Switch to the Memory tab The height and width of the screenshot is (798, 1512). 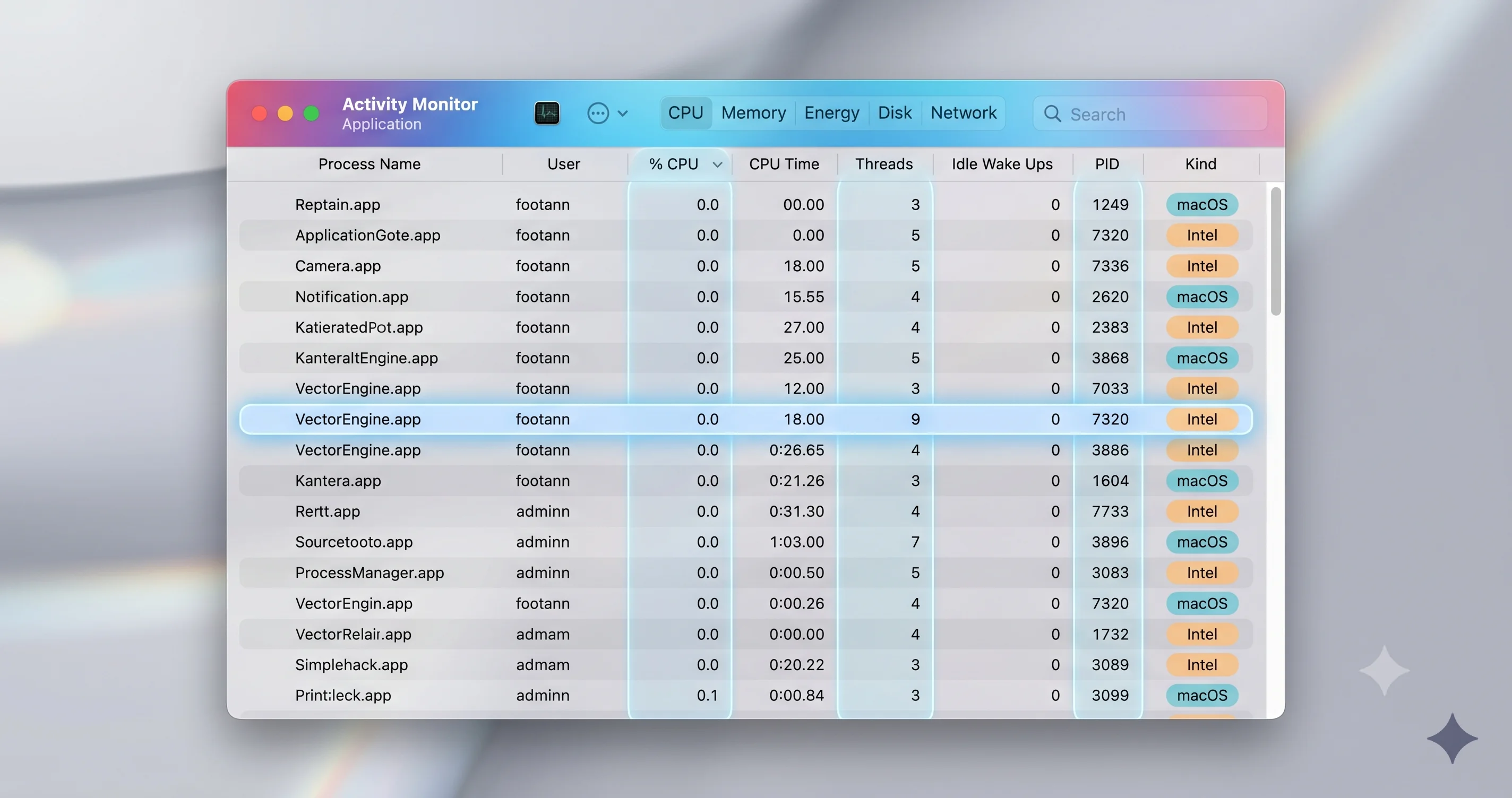click(754, 112)
